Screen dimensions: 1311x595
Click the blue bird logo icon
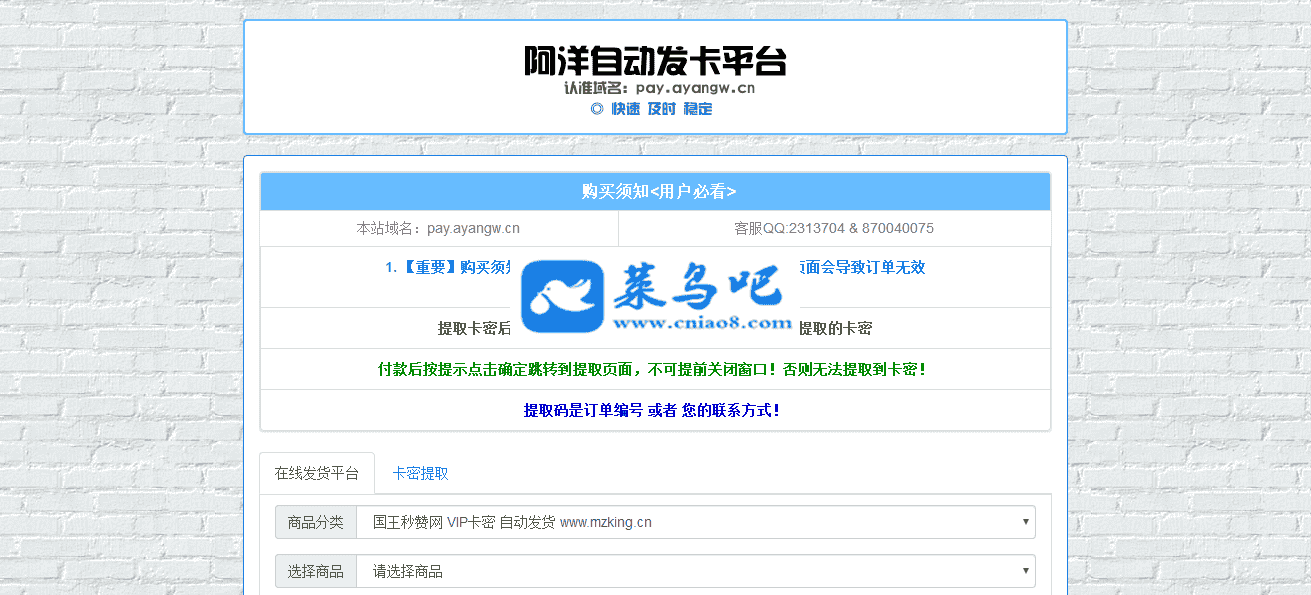562,296
